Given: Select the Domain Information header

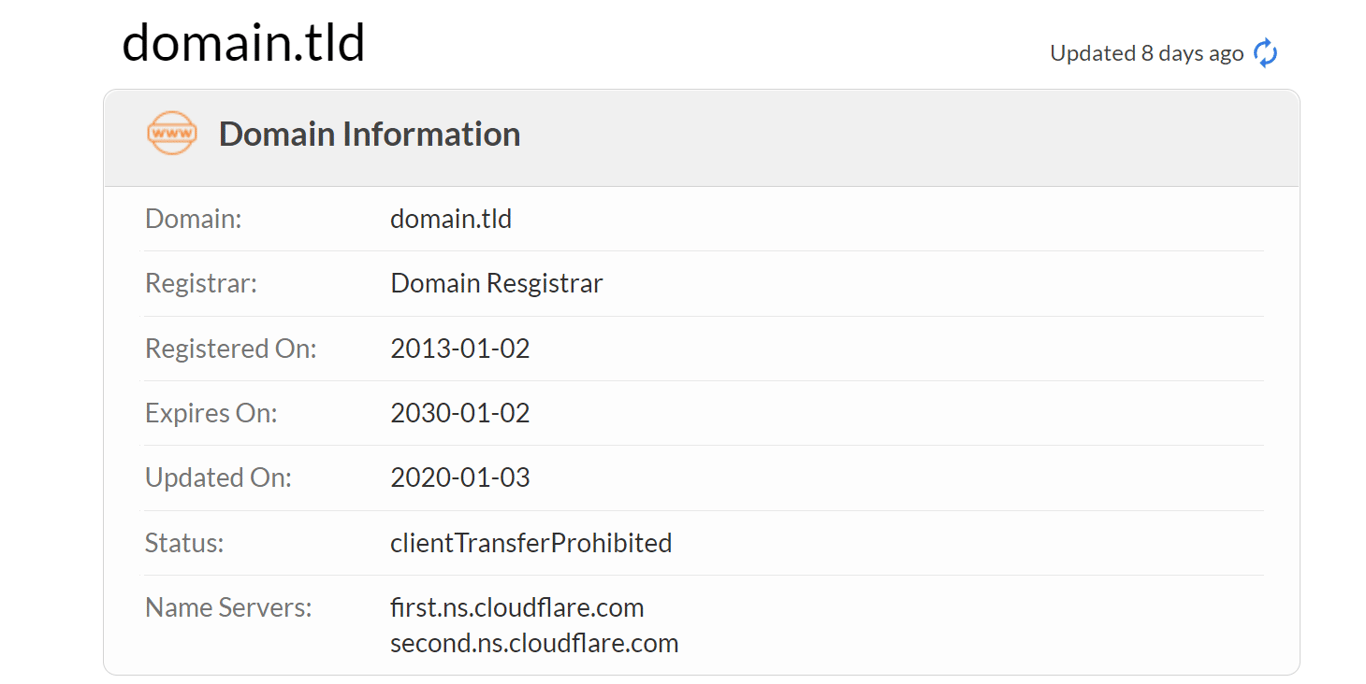Looking at the screenshot, I should 369,133.
